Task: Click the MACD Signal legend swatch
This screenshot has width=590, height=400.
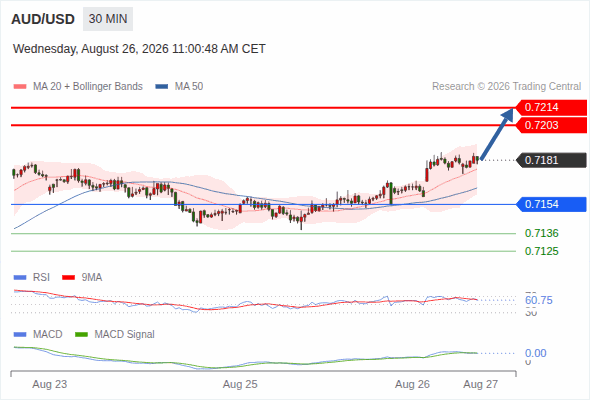Action: coord(81,335)
